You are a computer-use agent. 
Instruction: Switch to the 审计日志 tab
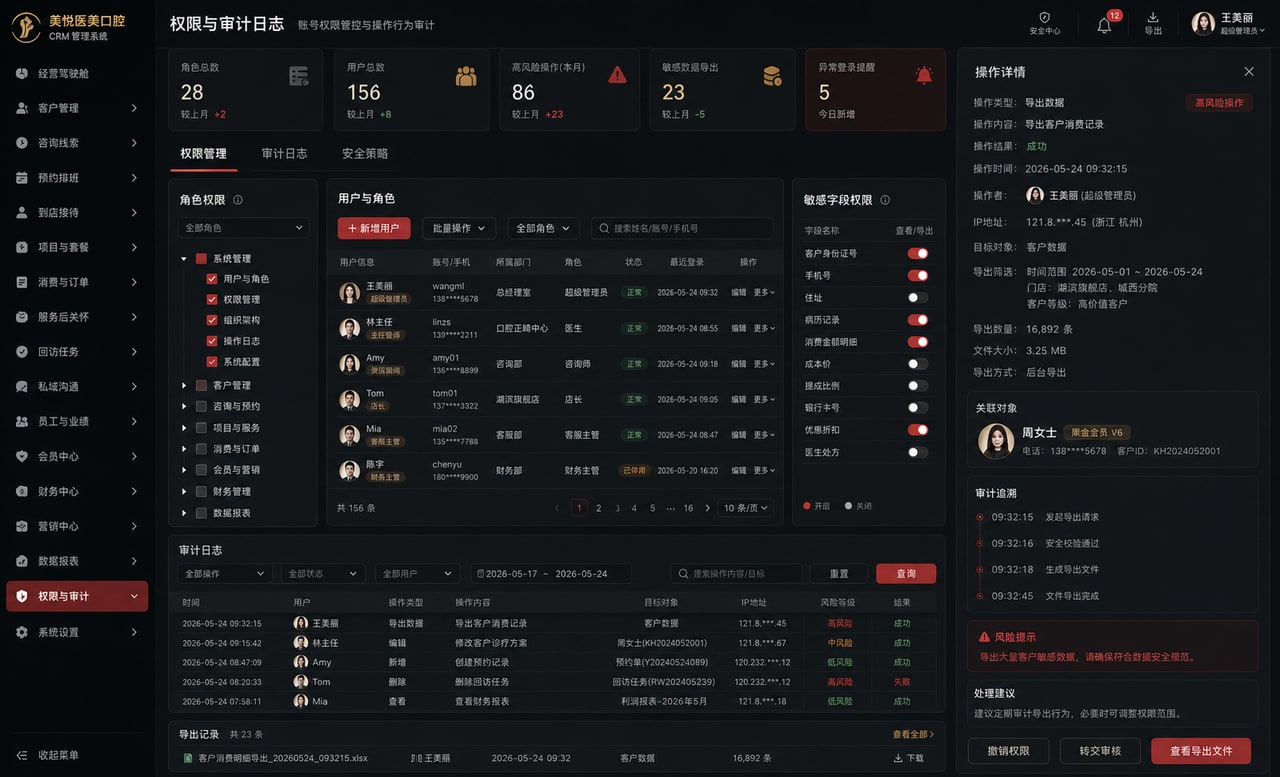[284, 154]
